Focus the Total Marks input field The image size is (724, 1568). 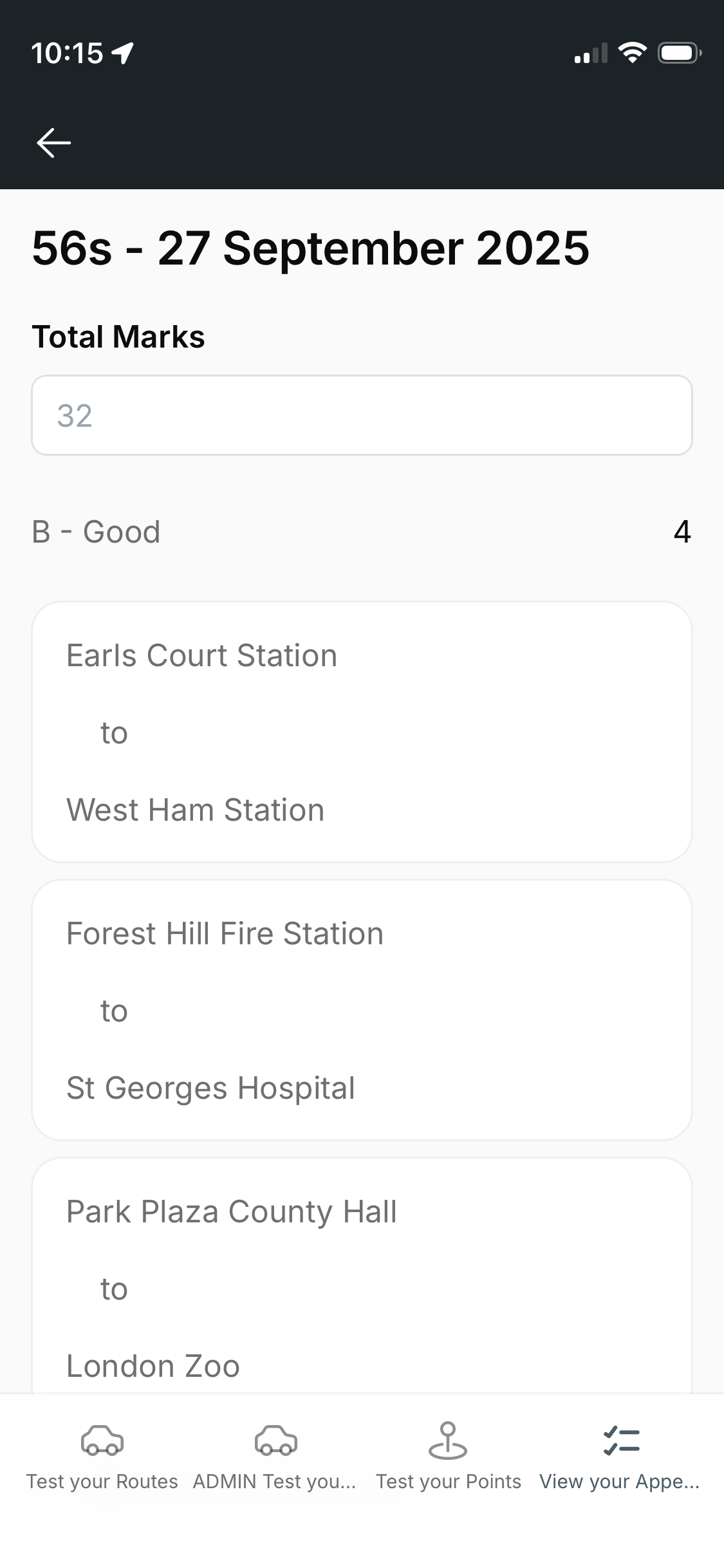(362, 415)
